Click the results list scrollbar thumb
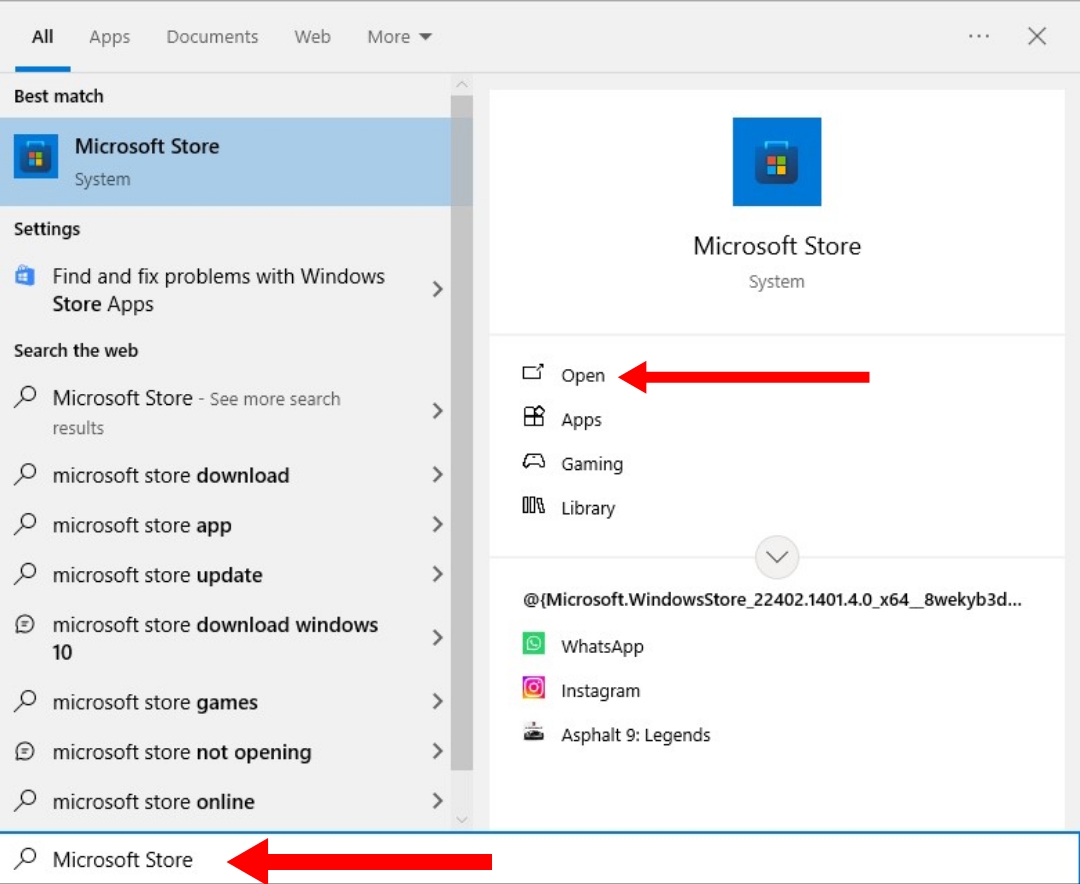Viewport: 1080px width, 884px height. 462,433
